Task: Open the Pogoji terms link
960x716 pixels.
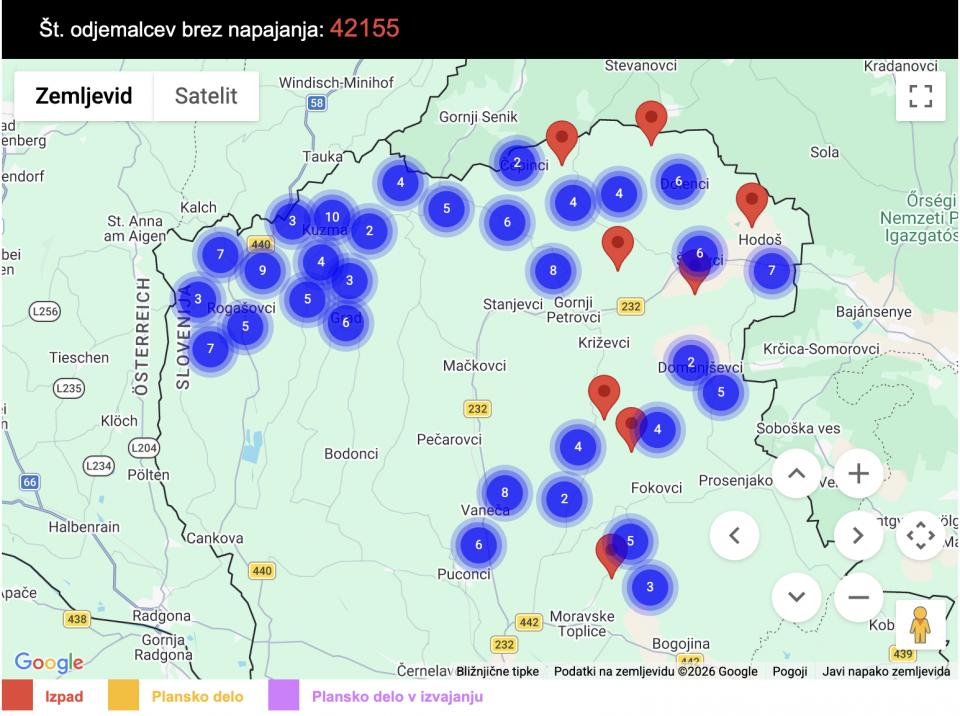Action: pos(790,671)
